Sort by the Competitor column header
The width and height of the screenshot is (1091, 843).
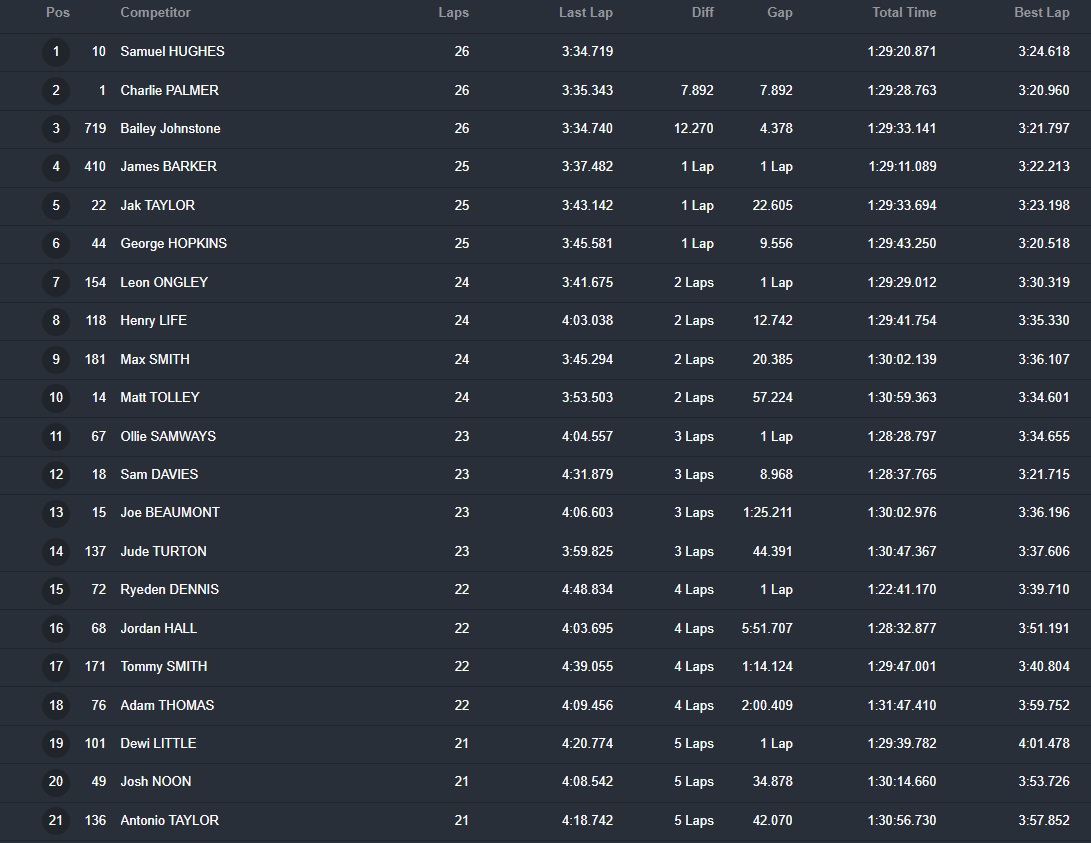coord(155,13)
